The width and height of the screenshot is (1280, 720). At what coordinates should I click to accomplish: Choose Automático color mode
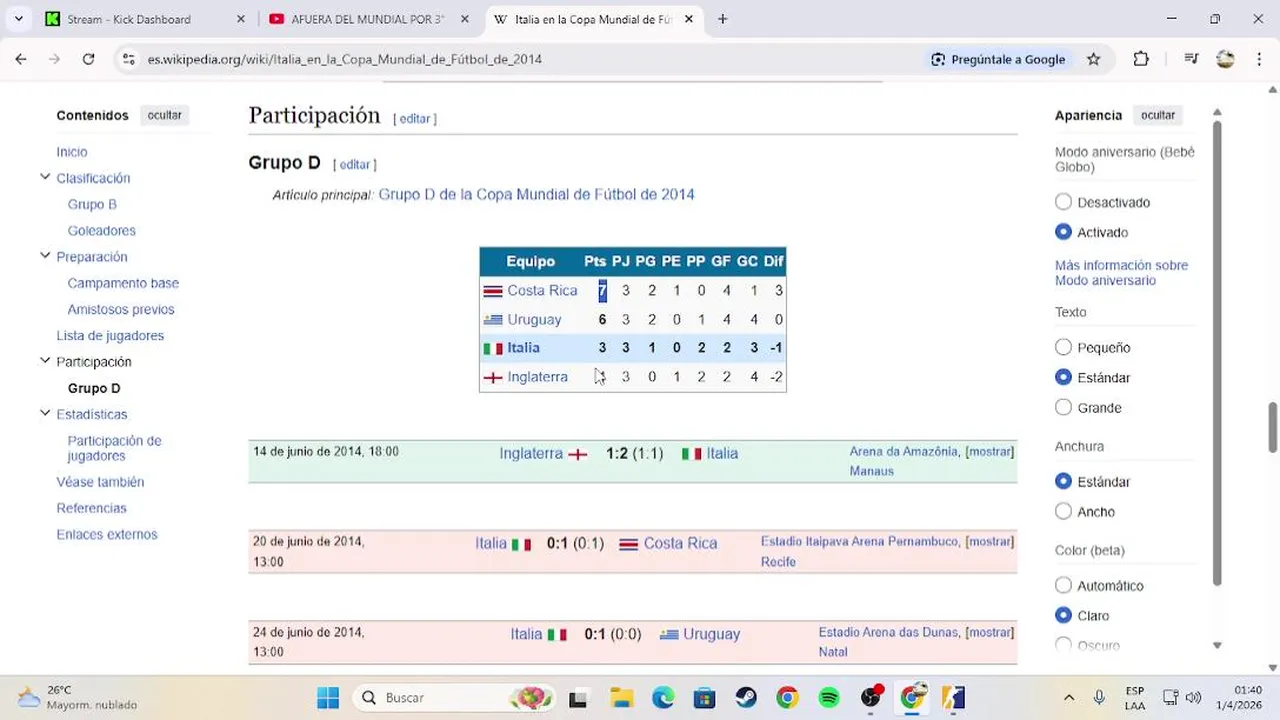(1063, 585)
